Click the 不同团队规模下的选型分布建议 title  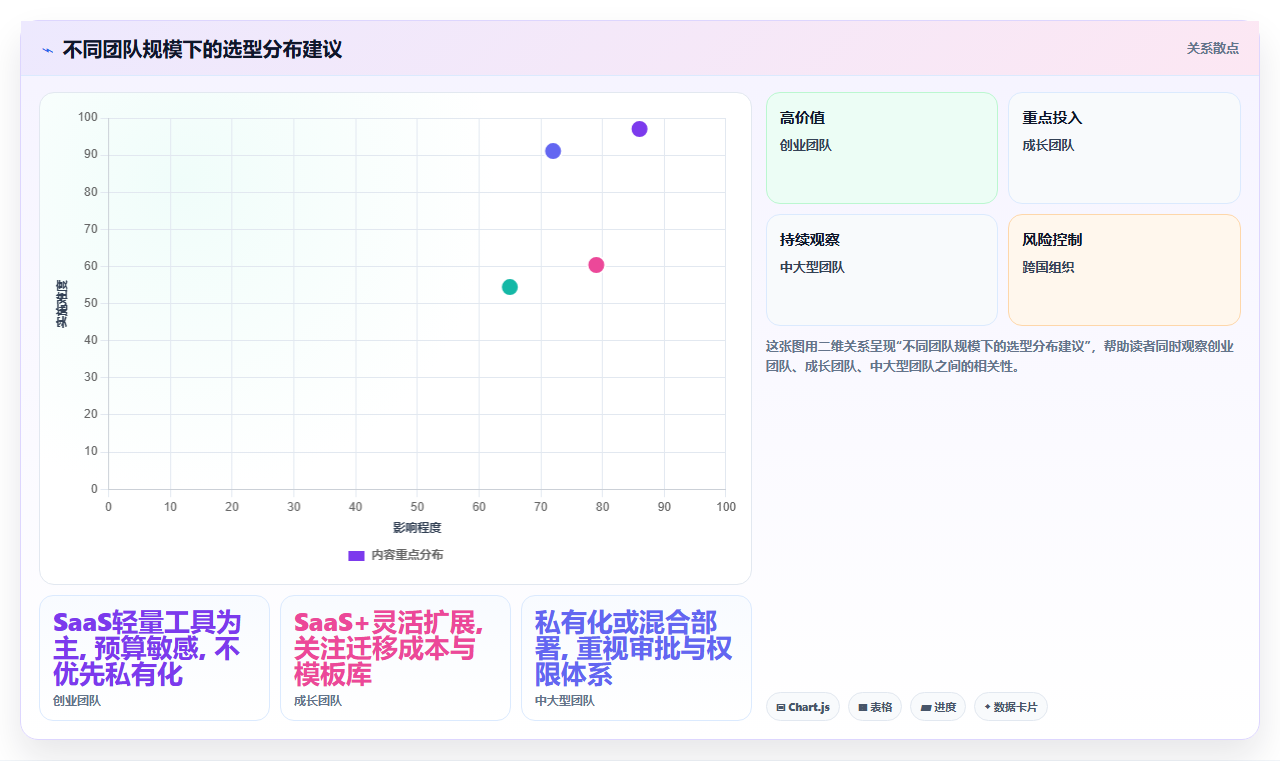pyautogui.click(x=202, y=49)
